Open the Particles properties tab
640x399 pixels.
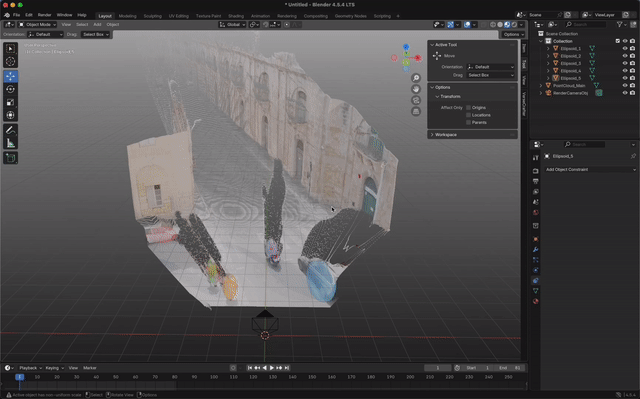point(536,259)
